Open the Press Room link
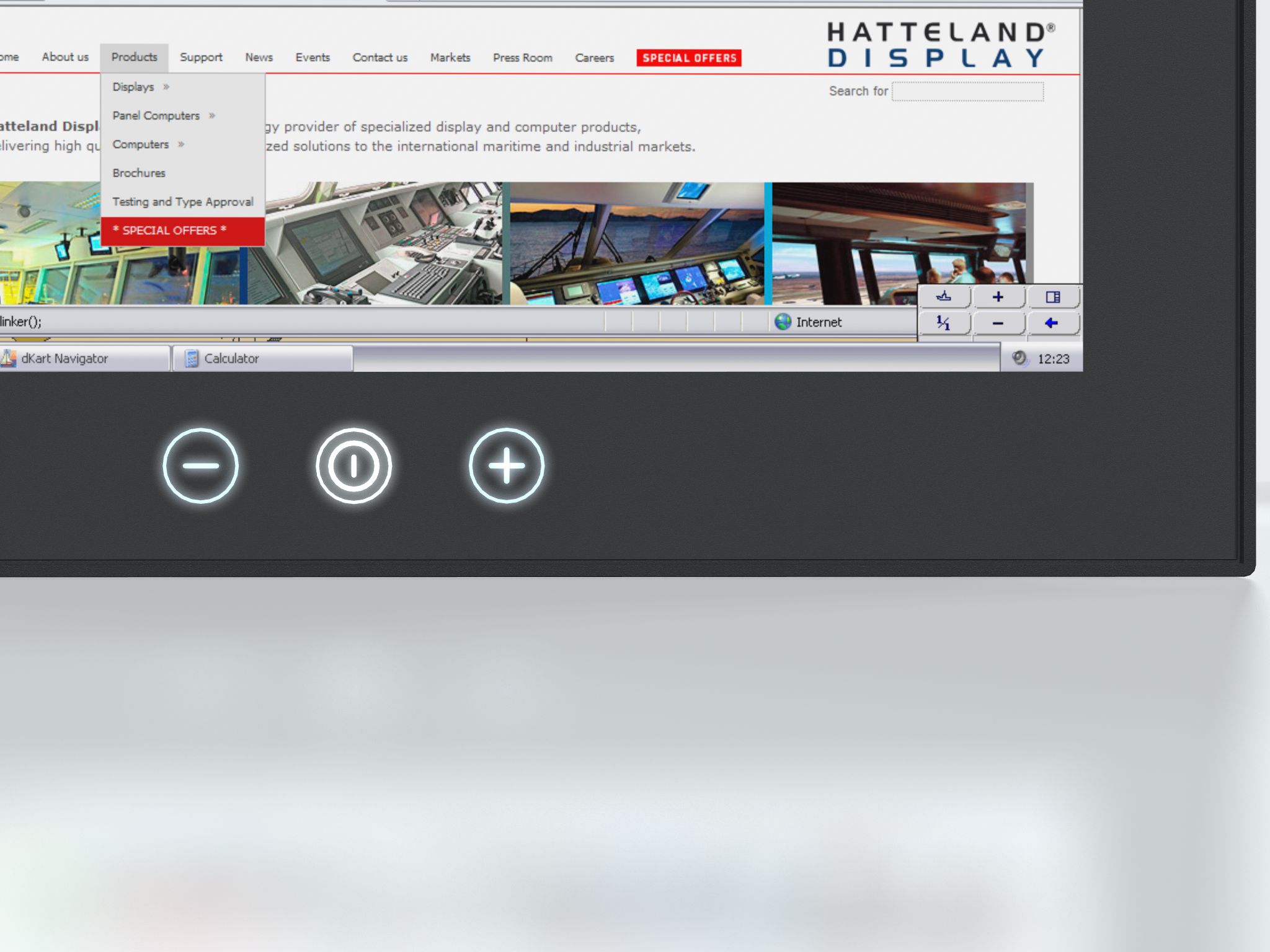The width and height of the screenshot is (1270, 952). tap(522, 58)
